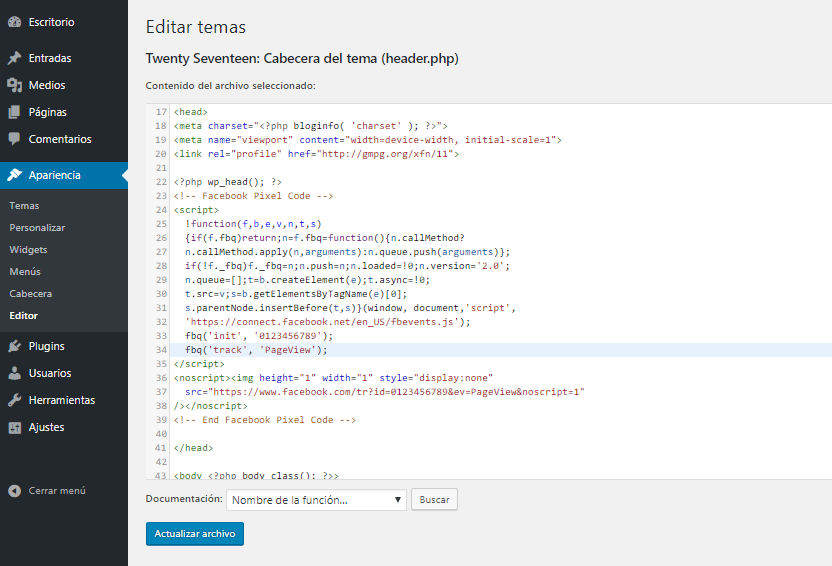832x566 pixels.
Task: Click the Actualizar archivo button
Action: [195, 534]
